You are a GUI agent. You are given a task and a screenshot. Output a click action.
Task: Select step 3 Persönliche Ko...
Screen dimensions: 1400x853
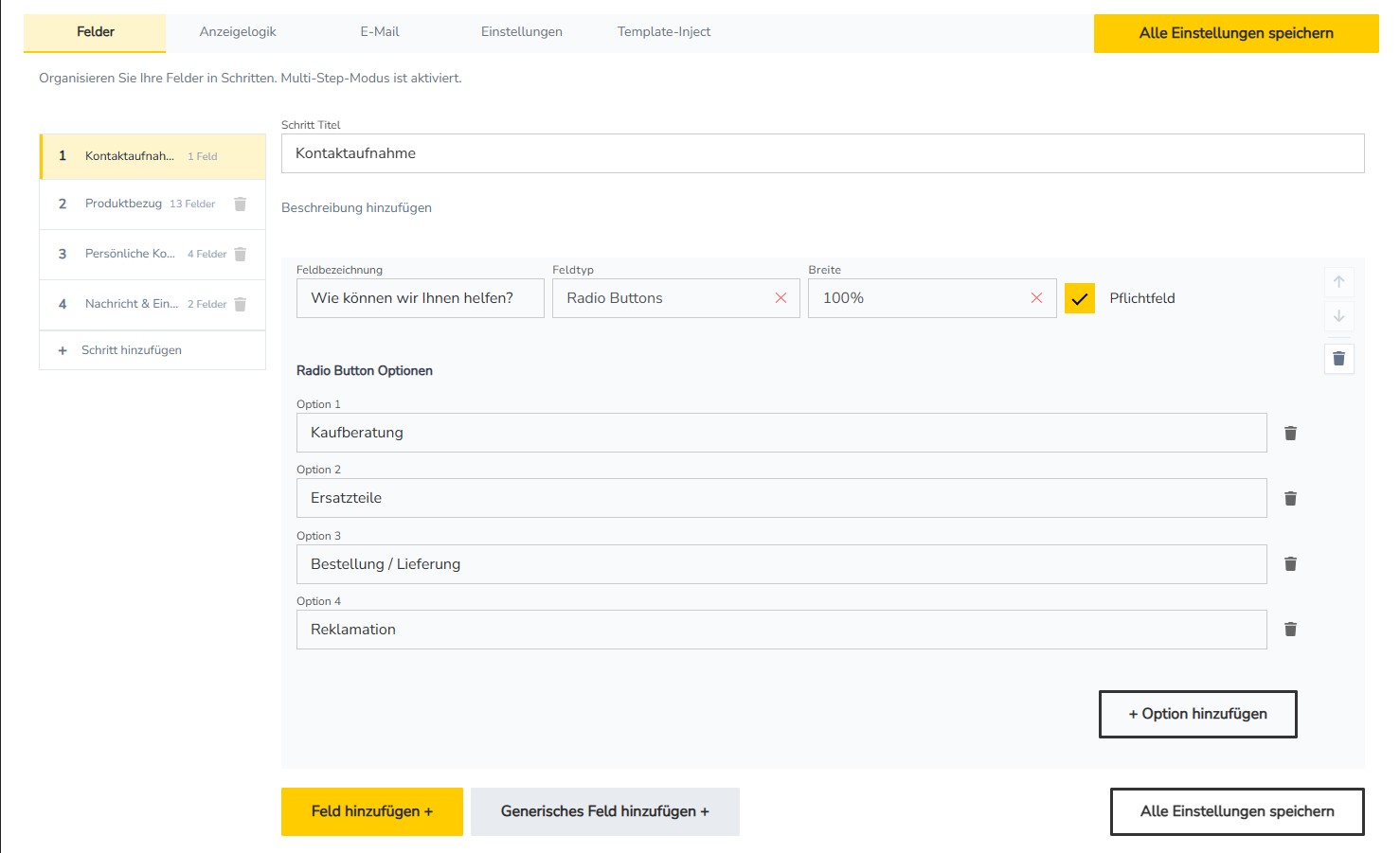[153, 254]
